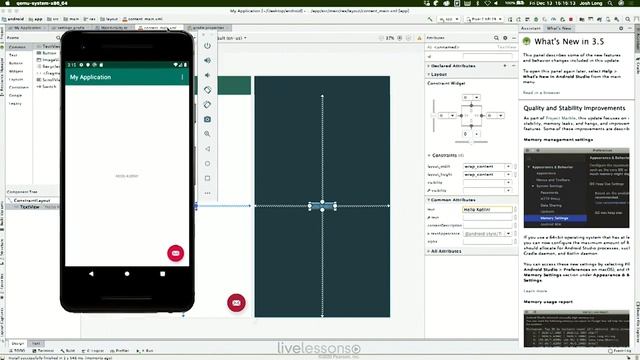This screenshot has width=640, height=360.
Task: Open the layout_width wrap_content dropdown
Action: (508, 167)
